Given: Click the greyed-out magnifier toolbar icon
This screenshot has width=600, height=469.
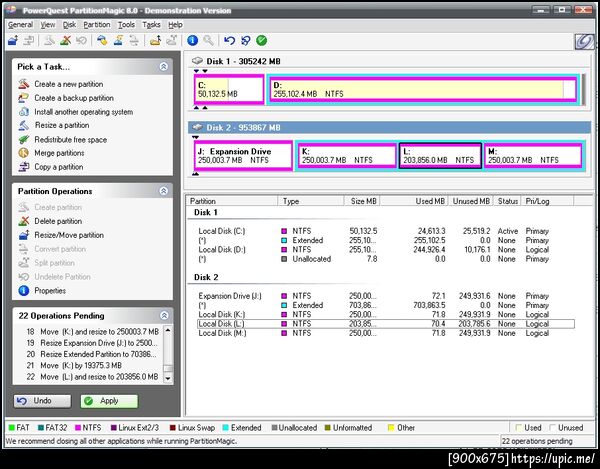Looking at the screenshot, I should click(208, 40).
